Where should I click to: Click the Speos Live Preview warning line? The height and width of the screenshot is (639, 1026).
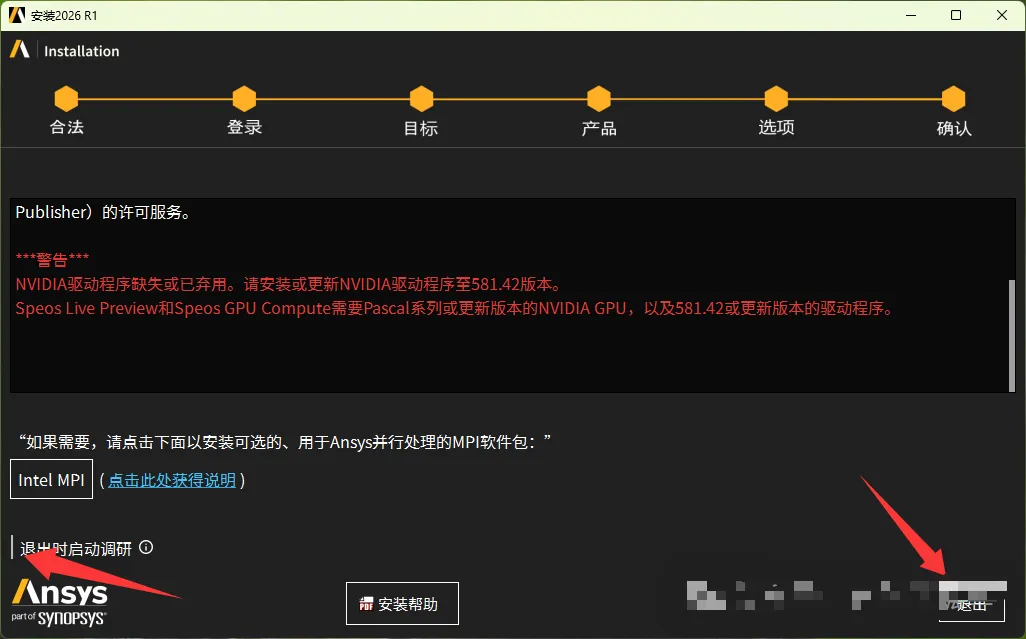click(455, 308)
